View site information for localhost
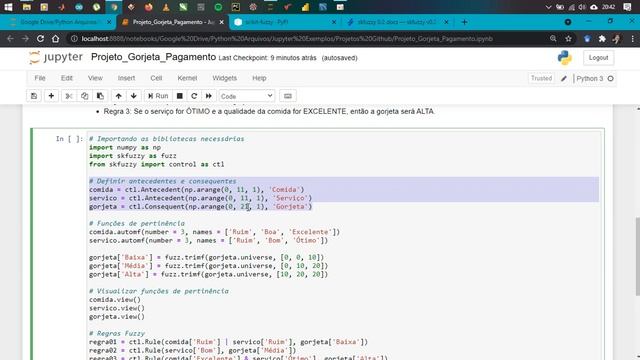The height and width of the screenshot is (360, 640). (74, 39)
